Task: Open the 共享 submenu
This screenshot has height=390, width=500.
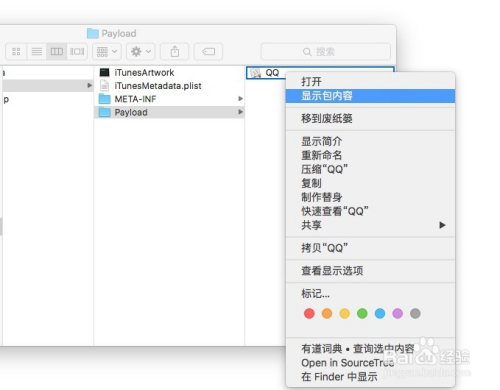Action: click(x=370, y=225)
